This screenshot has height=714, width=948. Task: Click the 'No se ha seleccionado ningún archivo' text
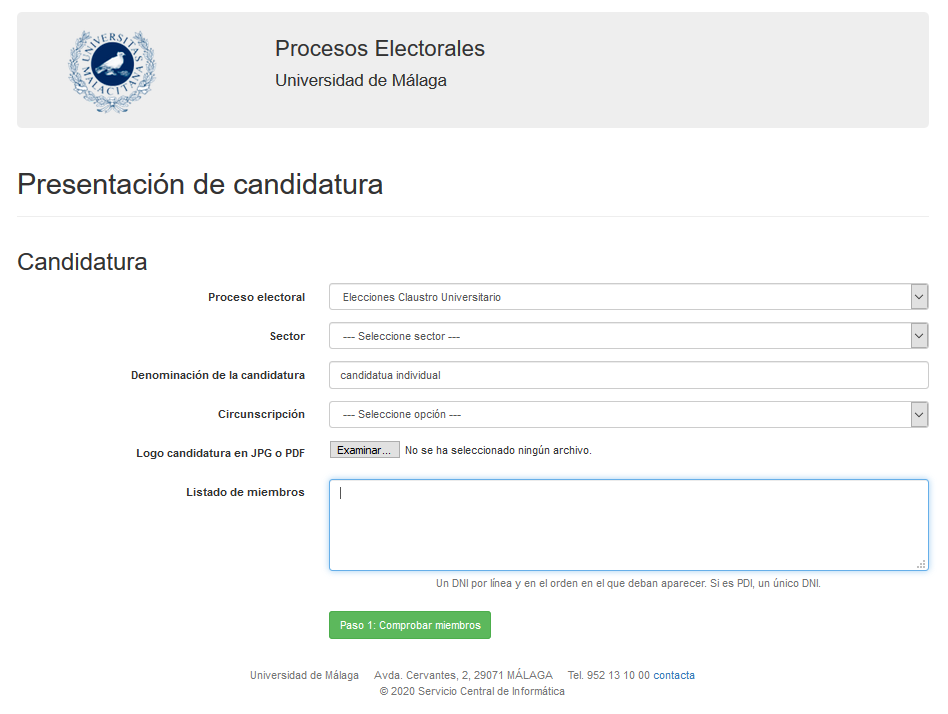point(498,450)
